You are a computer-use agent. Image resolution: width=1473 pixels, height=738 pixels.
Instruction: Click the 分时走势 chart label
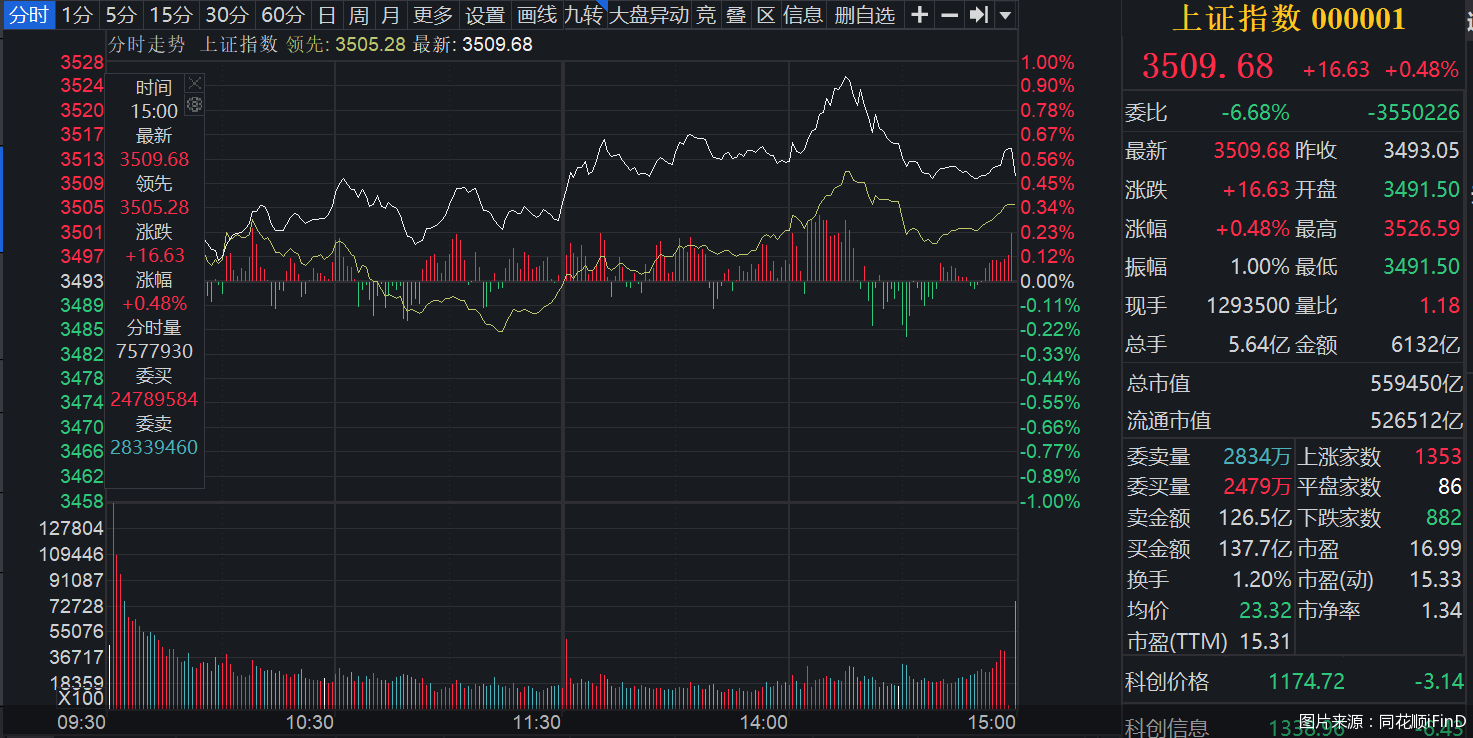click(146, 44)
